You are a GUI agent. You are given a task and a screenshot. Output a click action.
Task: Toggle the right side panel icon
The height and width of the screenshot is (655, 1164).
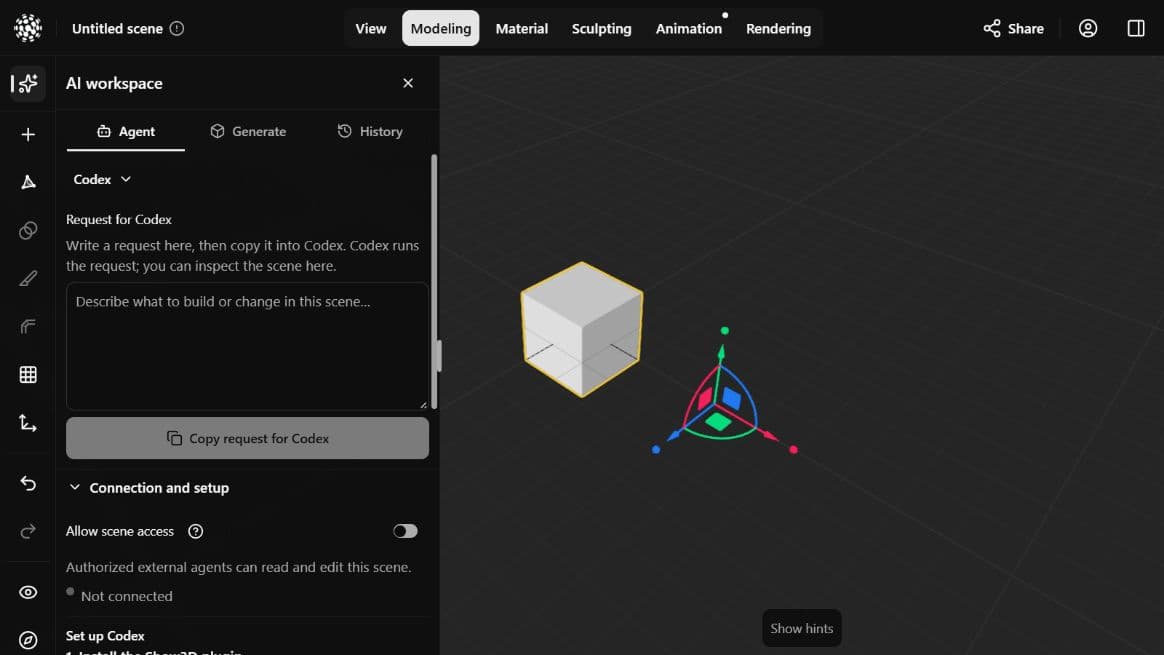point(1136,28)
